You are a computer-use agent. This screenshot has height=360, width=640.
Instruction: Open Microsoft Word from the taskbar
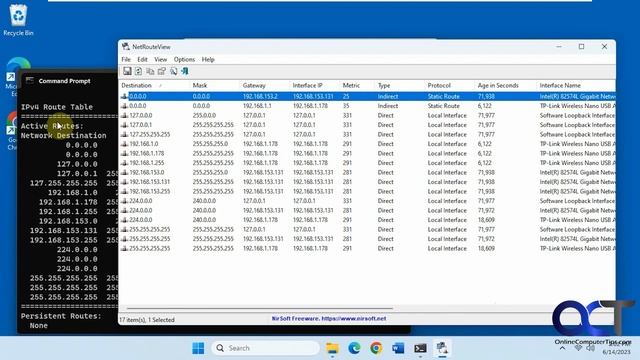click(x=398, y=348)
